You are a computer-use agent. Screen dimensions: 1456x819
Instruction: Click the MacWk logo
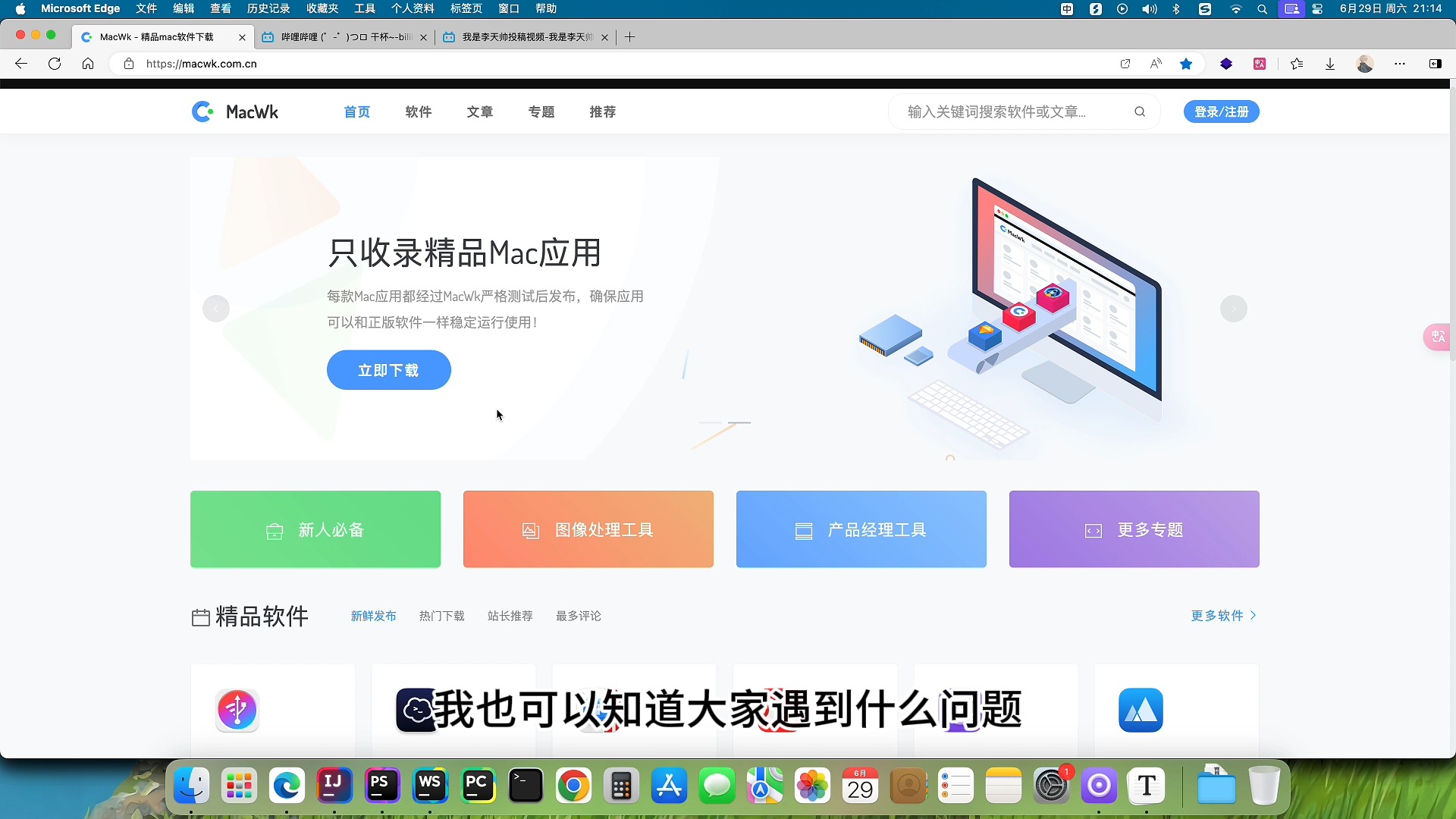pos(235,111)
